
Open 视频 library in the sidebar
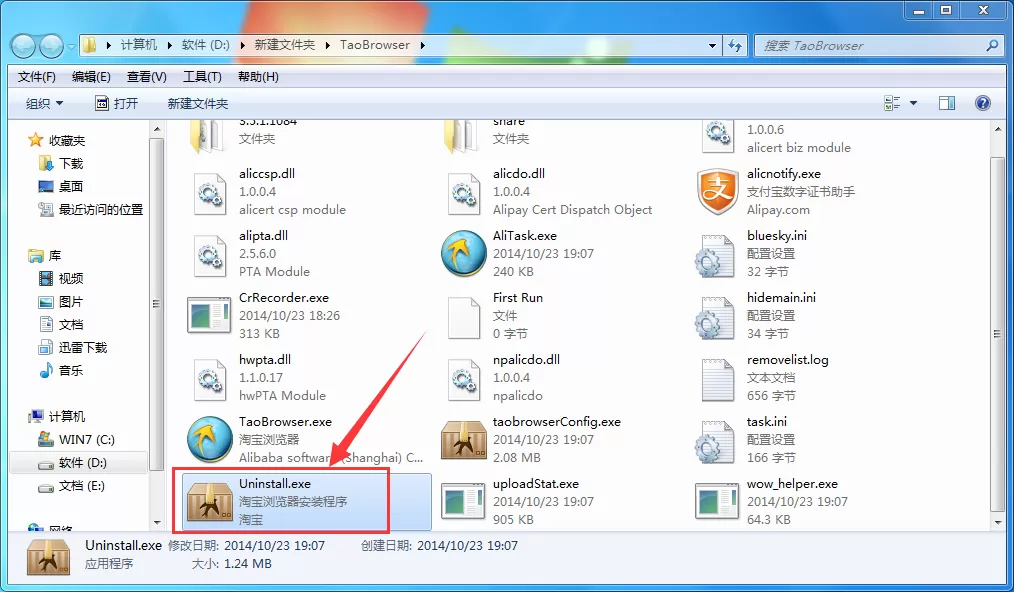pyautogui.click(x=71, y=278)
